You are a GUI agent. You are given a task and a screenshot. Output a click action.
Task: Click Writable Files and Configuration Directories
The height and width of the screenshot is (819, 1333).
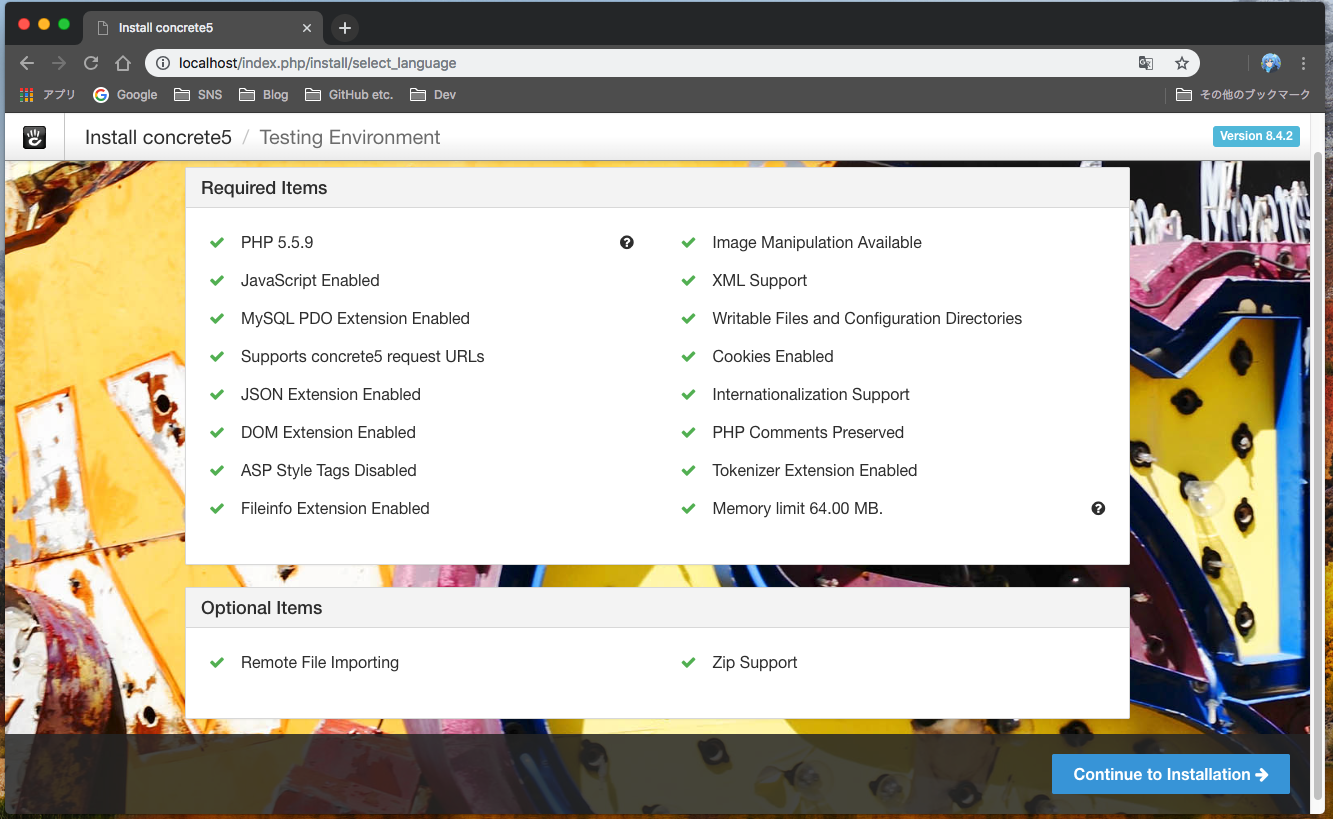(x=867, y=318)
